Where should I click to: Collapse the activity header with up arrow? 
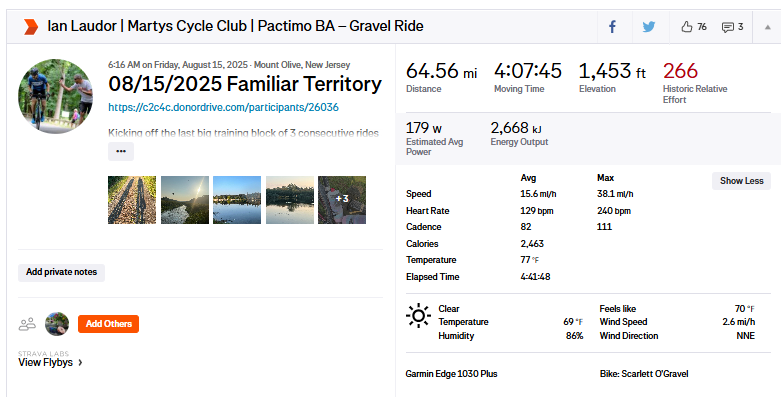click(768, 27)
